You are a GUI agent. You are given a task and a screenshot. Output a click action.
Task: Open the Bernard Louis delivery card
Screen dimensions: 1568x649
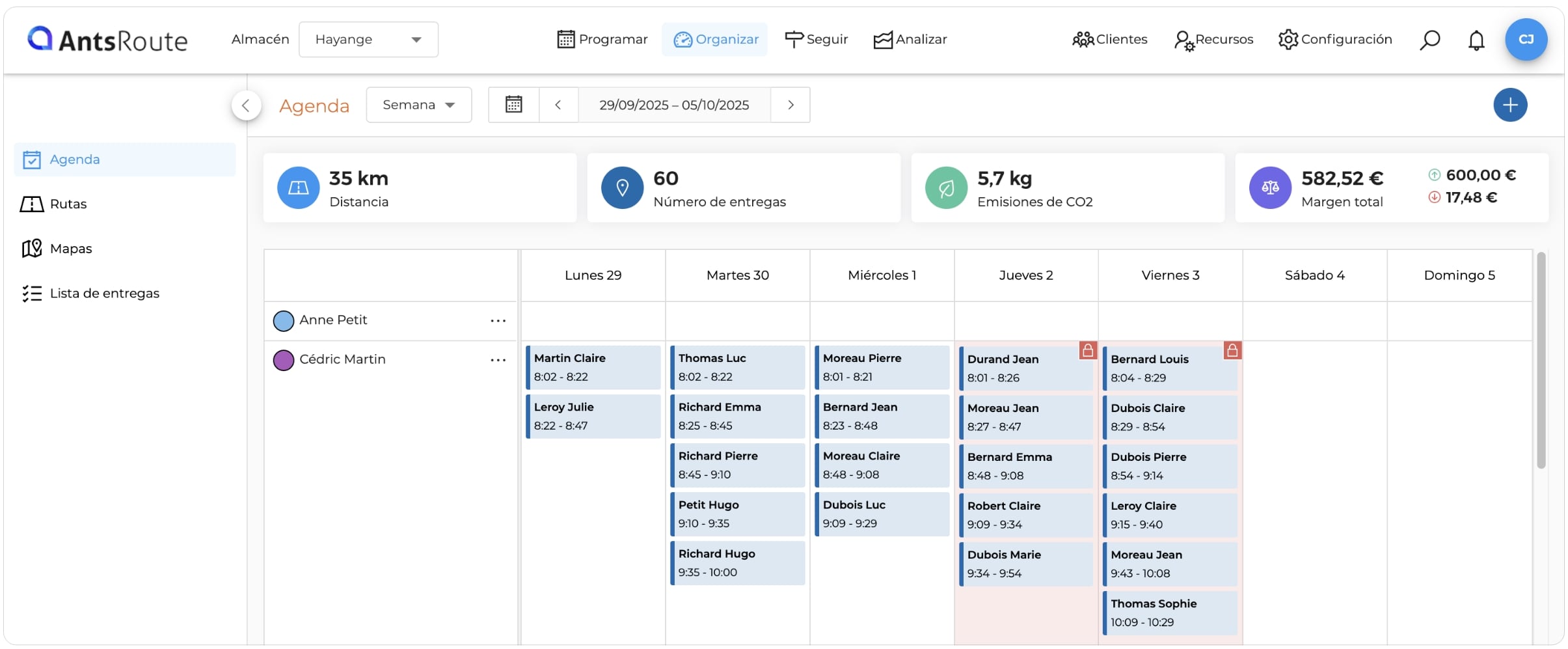[x=1170, y=368]
